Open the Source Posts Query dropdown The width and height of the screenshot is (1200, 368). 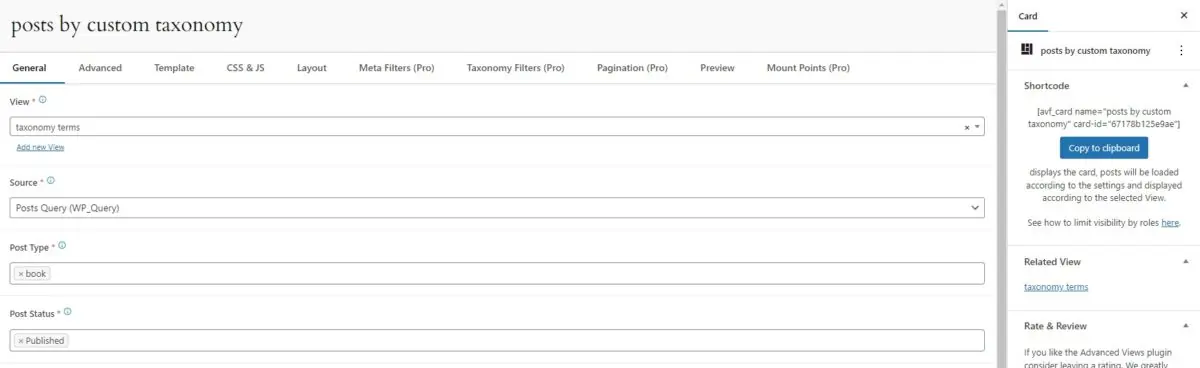497,207
